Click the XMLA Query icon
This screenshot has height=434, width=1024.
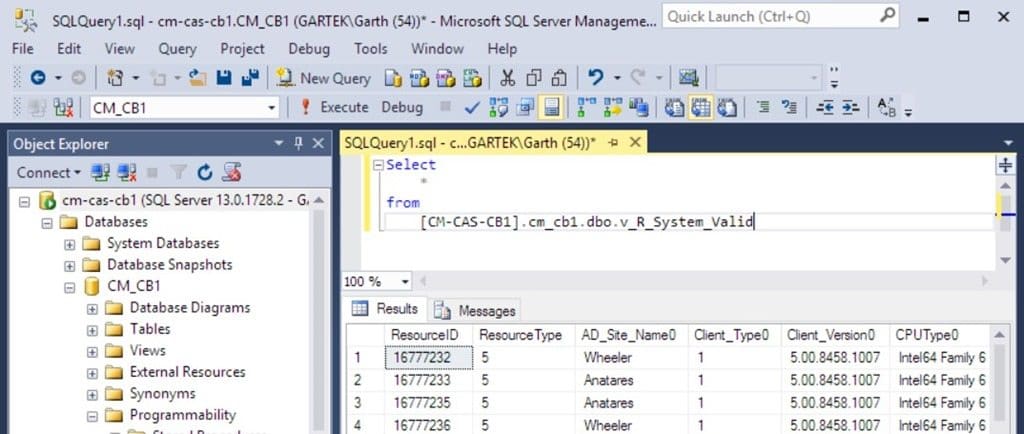472,78
